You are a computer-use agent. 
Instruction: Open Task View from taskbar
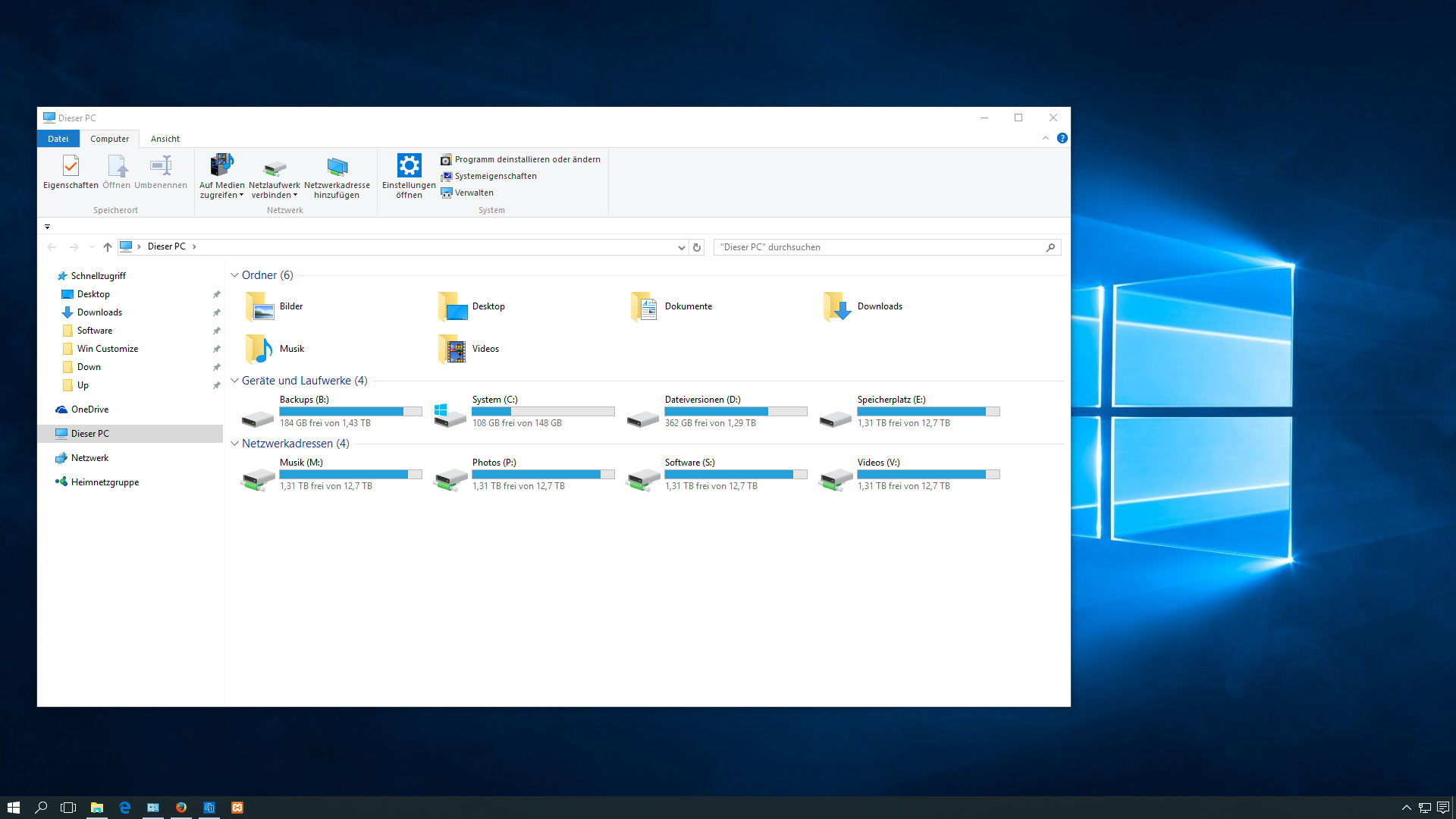tap(68, 808)
